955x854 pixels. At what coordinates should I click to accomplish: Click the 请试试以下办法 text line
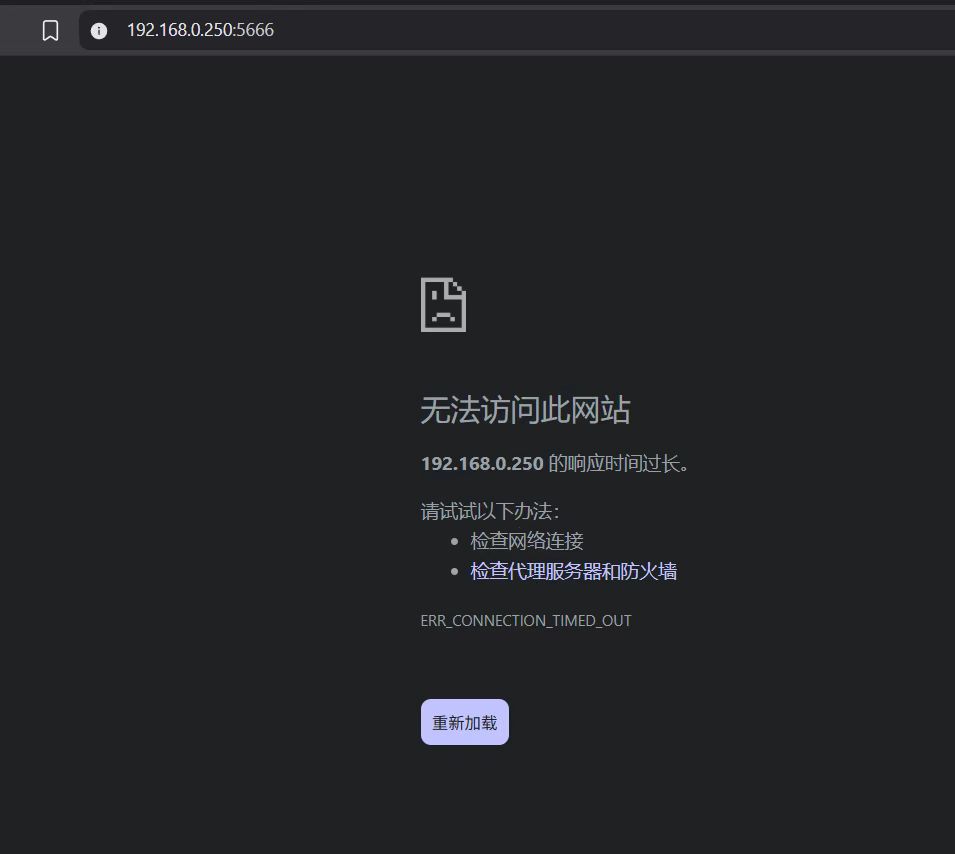click(490, 511)
